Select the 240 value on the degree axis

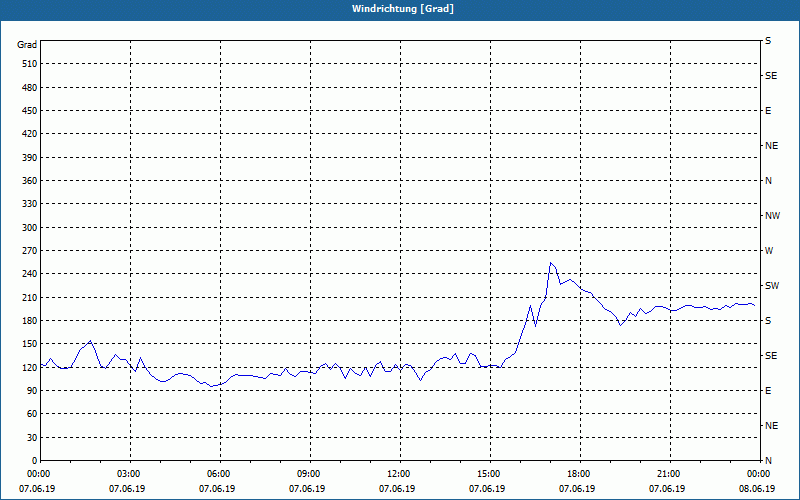[30, 273]
